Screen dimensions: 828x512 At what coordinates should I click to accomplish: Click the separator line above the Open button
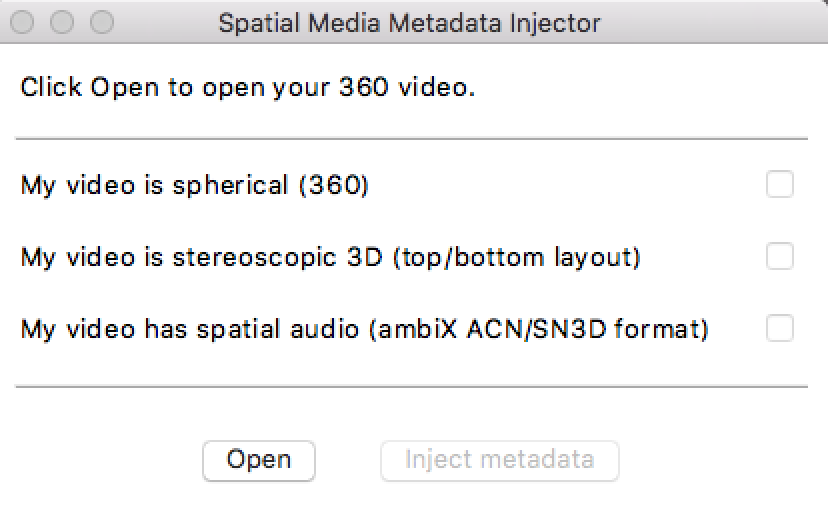412,387
